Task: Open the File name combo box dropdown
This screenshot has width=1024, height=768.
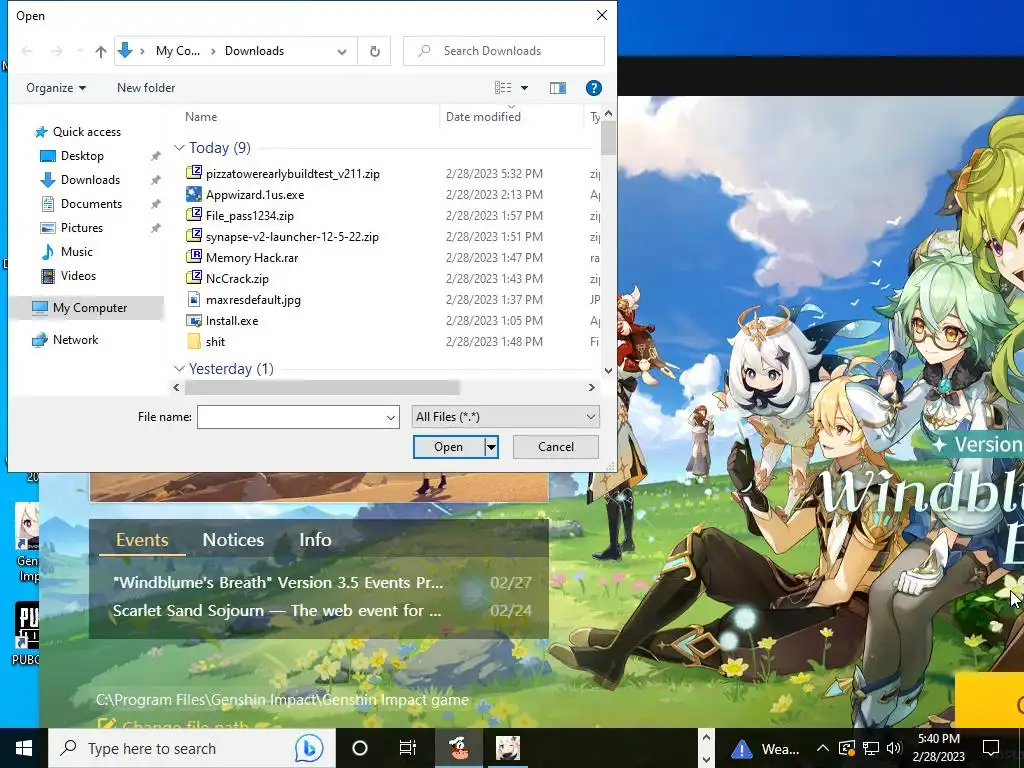Action: point(391,417)
